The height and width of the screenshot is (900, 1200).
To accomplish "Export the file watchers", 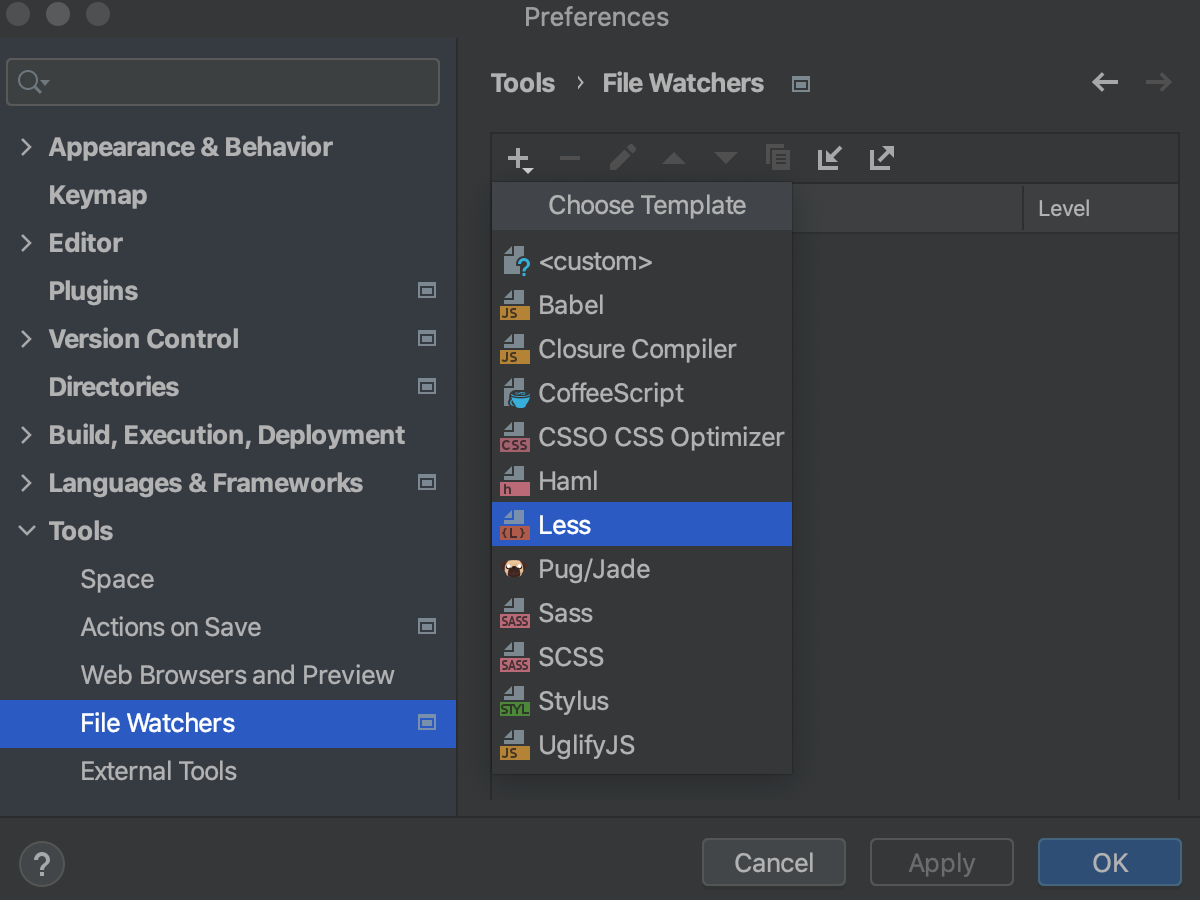I will click(x=881, y=157).
